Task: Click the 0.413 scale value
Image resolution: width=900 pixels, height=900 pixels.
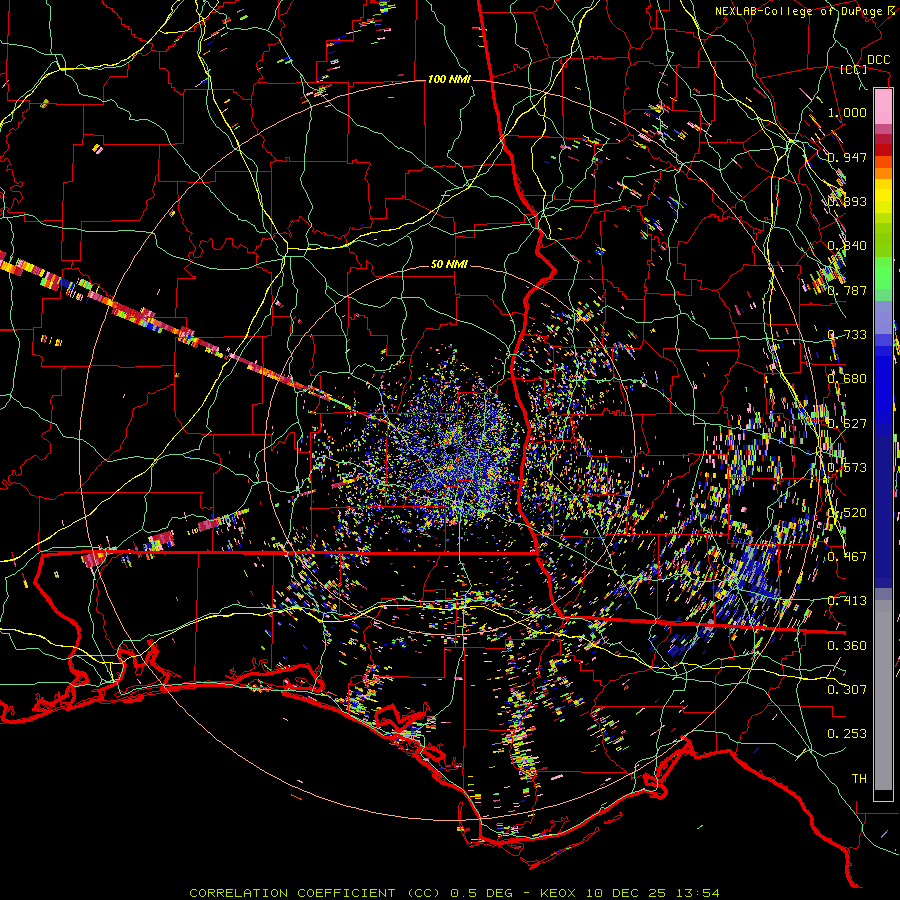Action: 847,601
